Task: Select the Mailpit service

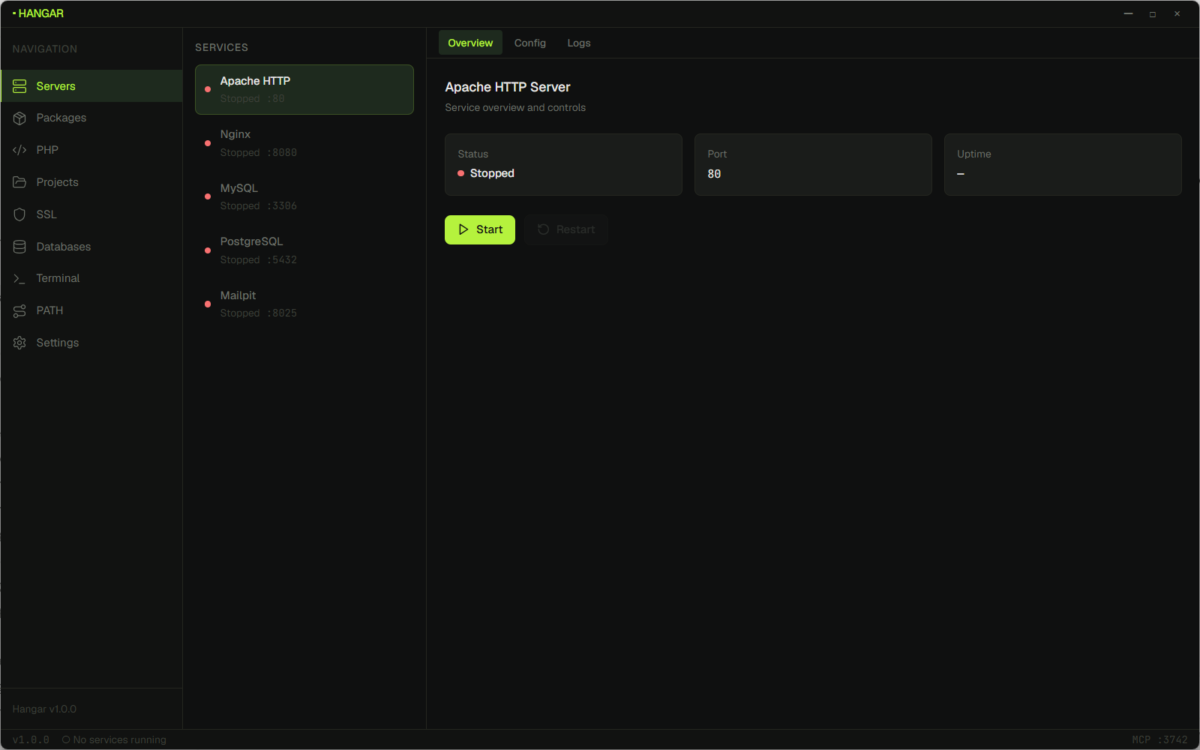Action: pos(304,305)
